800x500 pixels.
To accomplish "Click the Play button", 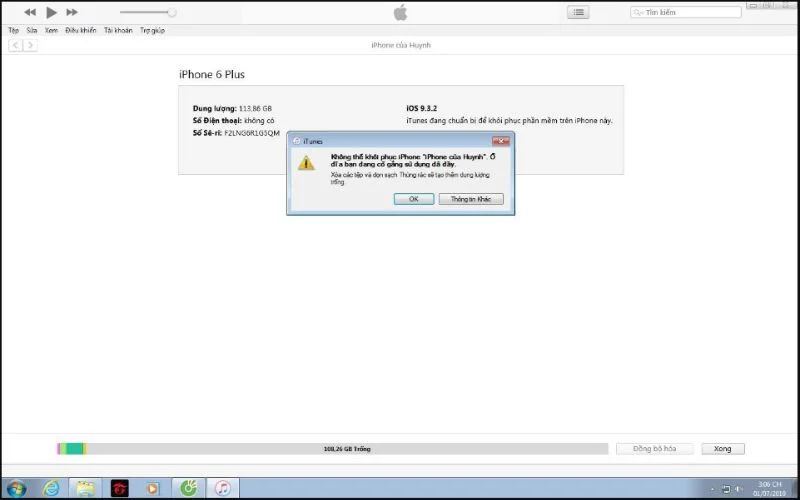I will (x=51, y=12).
